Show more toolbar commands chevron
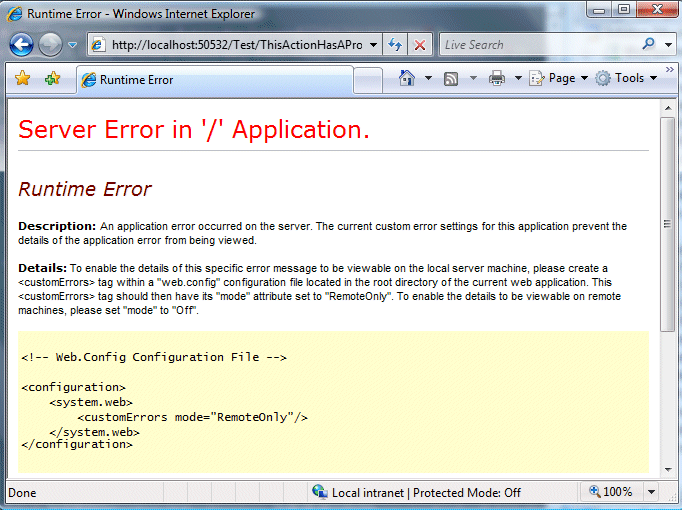 tap(670, 70)
